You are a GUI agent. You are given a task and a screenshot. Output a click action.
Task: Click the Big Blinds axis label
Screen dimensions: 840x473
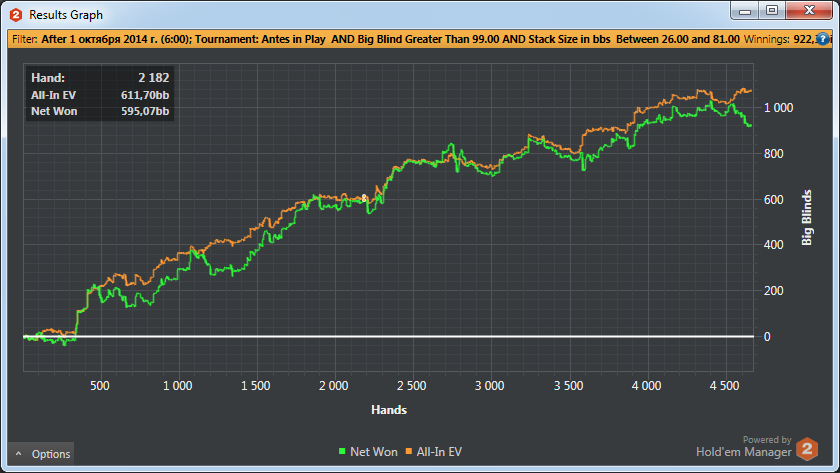click(807, 218)
